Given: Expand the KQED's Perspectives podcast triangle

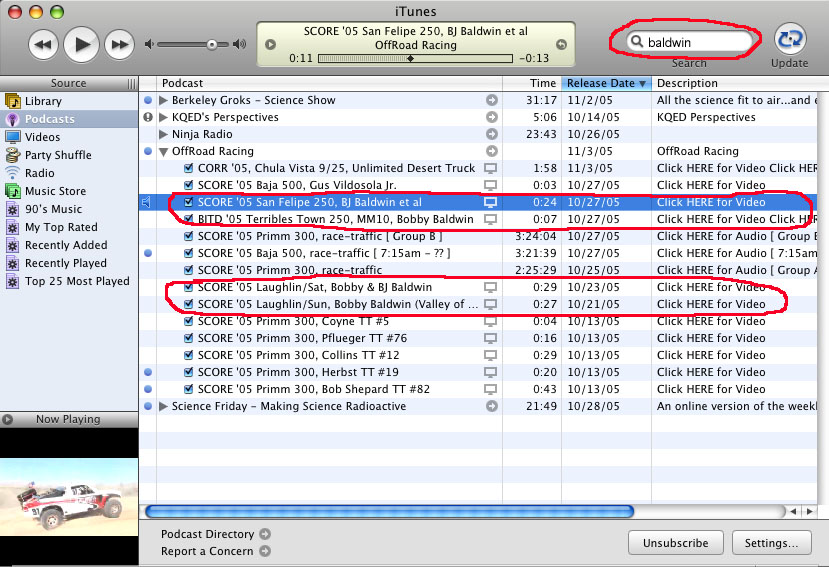Looking at the screenshot, I should [163, 117].
